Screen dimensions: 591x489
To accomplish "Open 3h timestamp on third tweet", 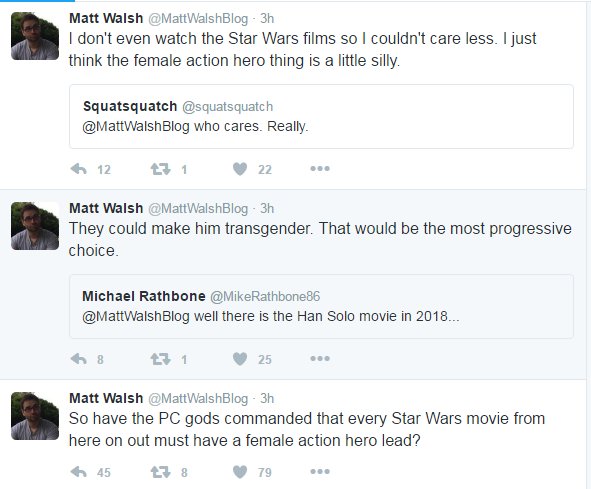I will pos(267,398).
